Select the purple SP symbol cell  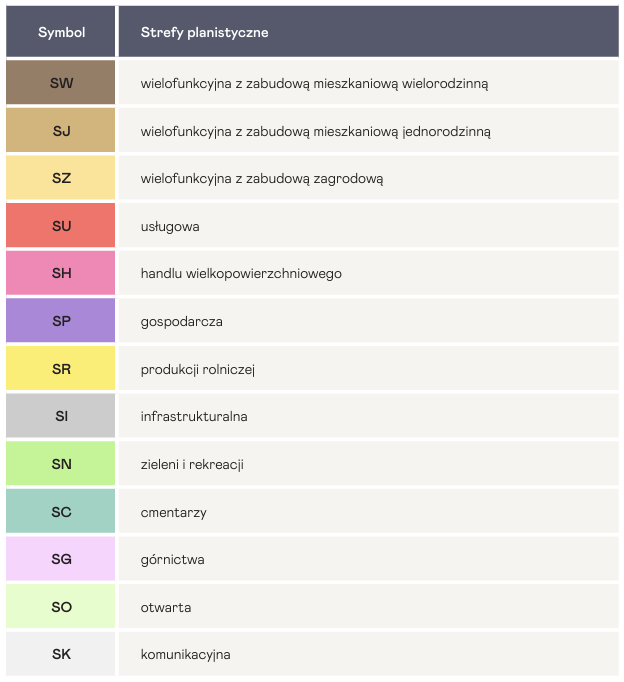tap(61, 321)
